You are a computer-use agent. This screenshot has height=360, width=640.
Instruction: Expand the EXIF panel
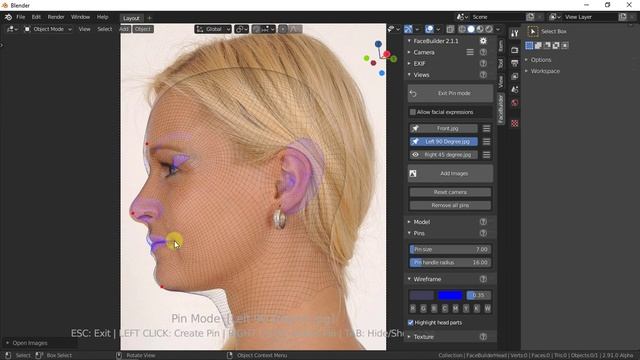point(419,64)
